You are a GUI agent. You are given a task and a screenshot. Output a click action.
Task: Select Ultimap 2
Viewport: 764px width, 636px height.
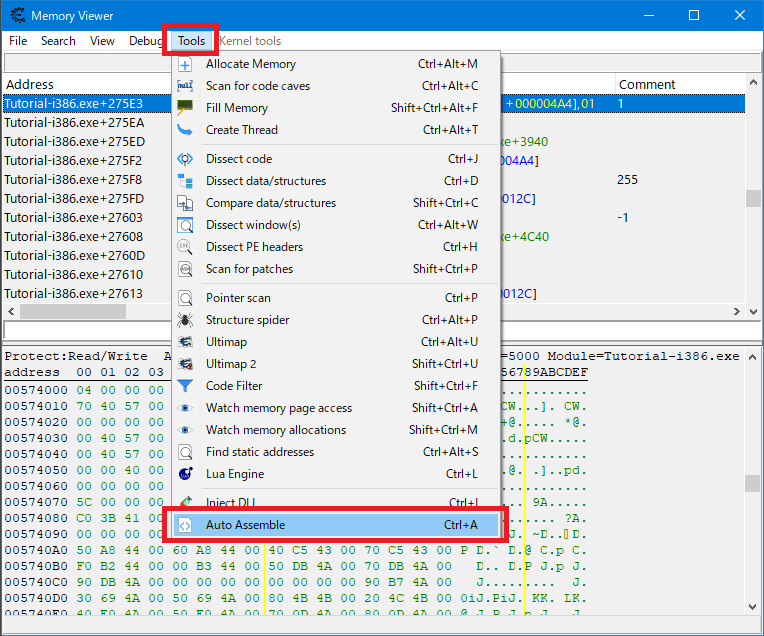[x=336, y=364]
